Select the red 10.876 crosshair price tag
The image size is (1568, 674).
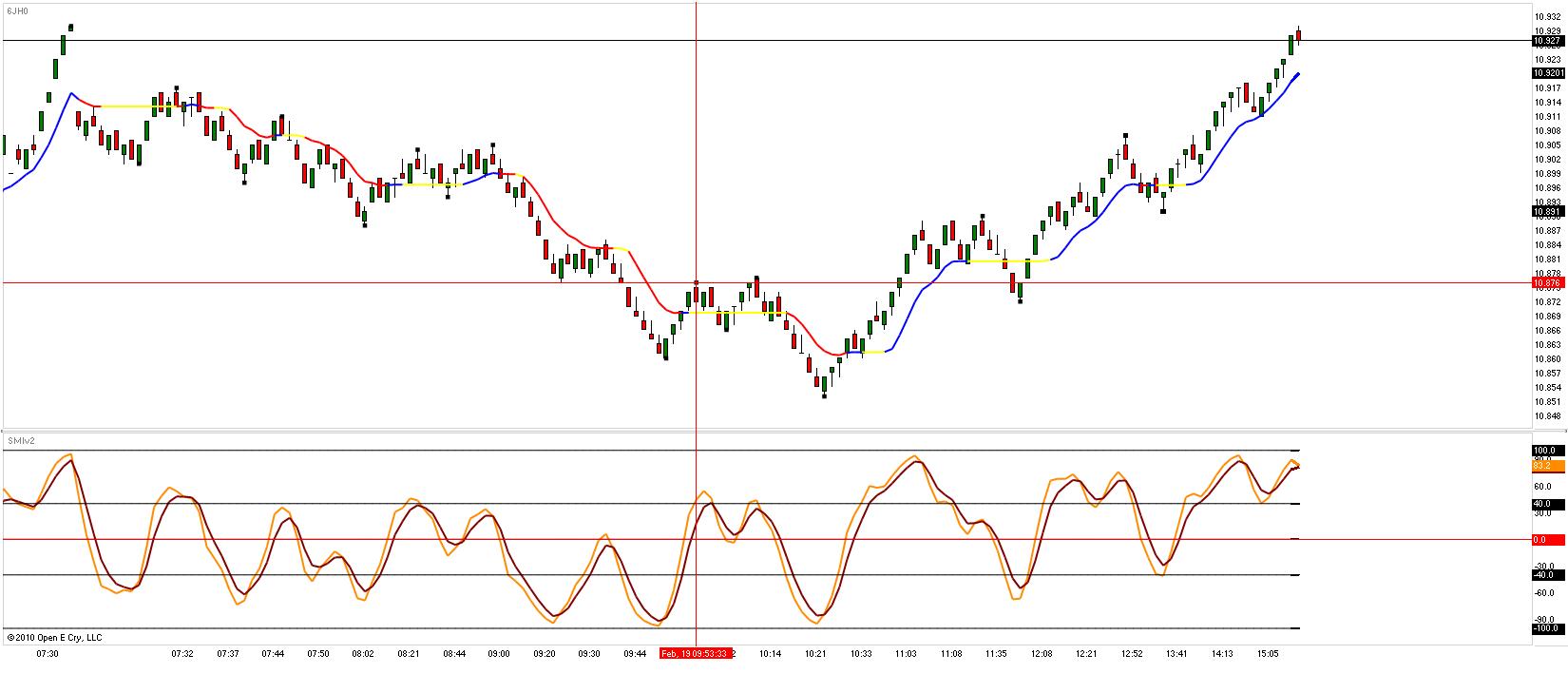pyautogui.click(x=1546, y=282)
